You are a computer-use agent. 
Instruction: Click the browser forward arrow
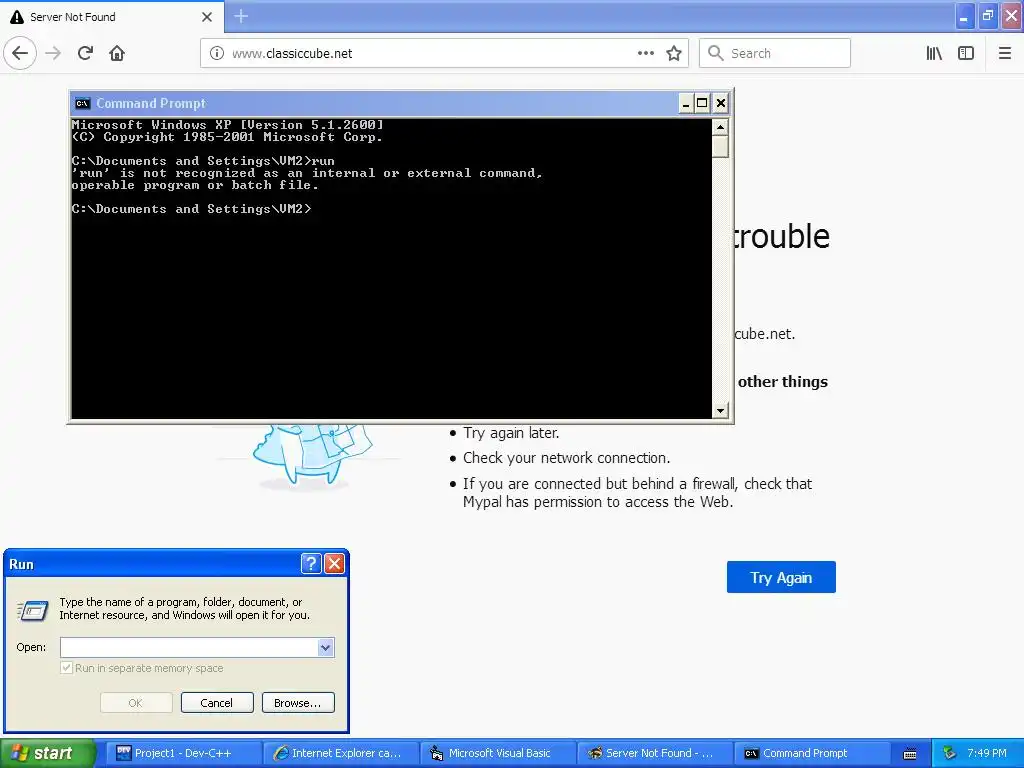coord(54,53)
